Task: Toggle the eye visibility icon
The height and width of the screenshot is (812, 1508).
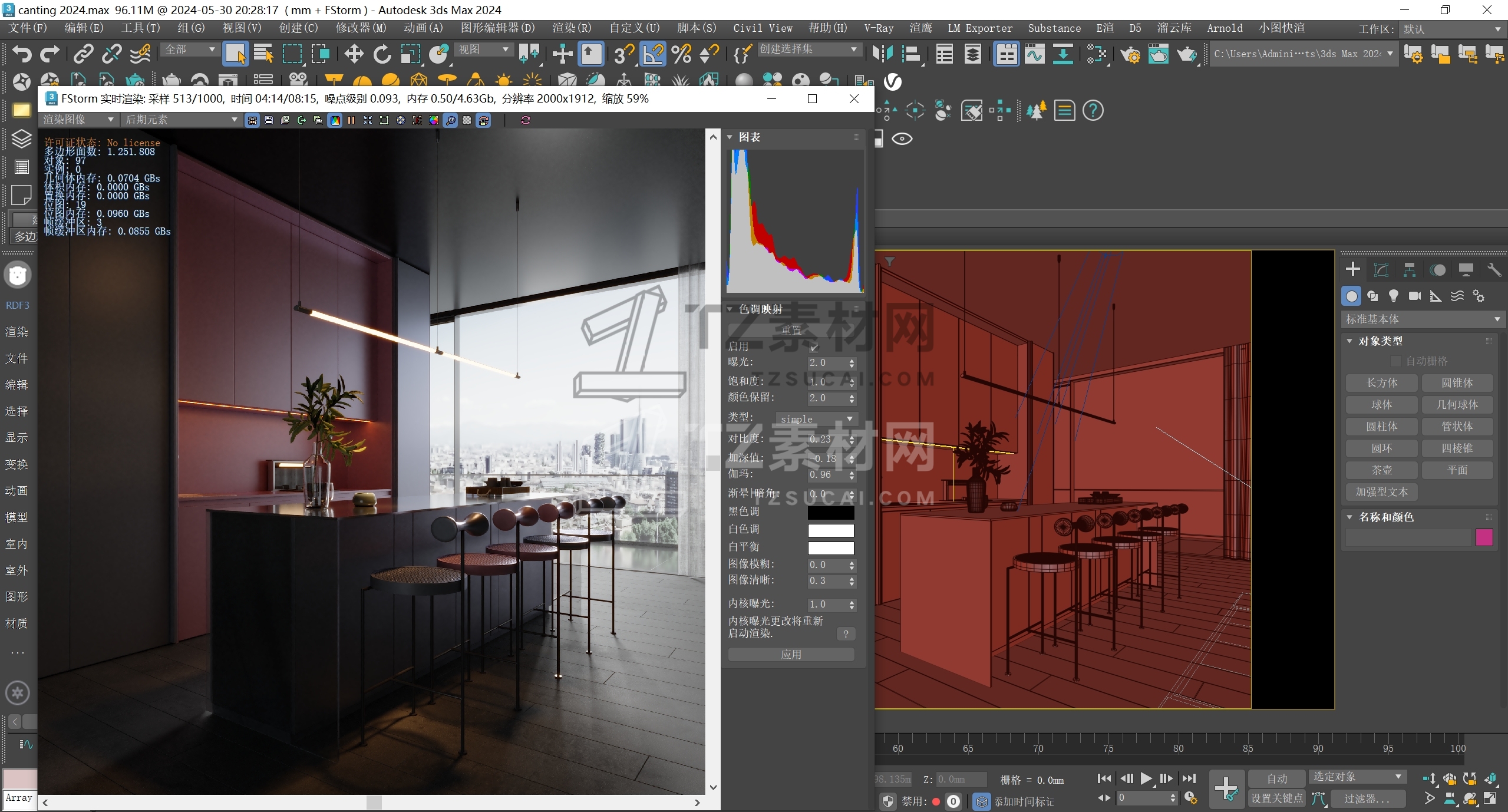Action: coord(902,139)
